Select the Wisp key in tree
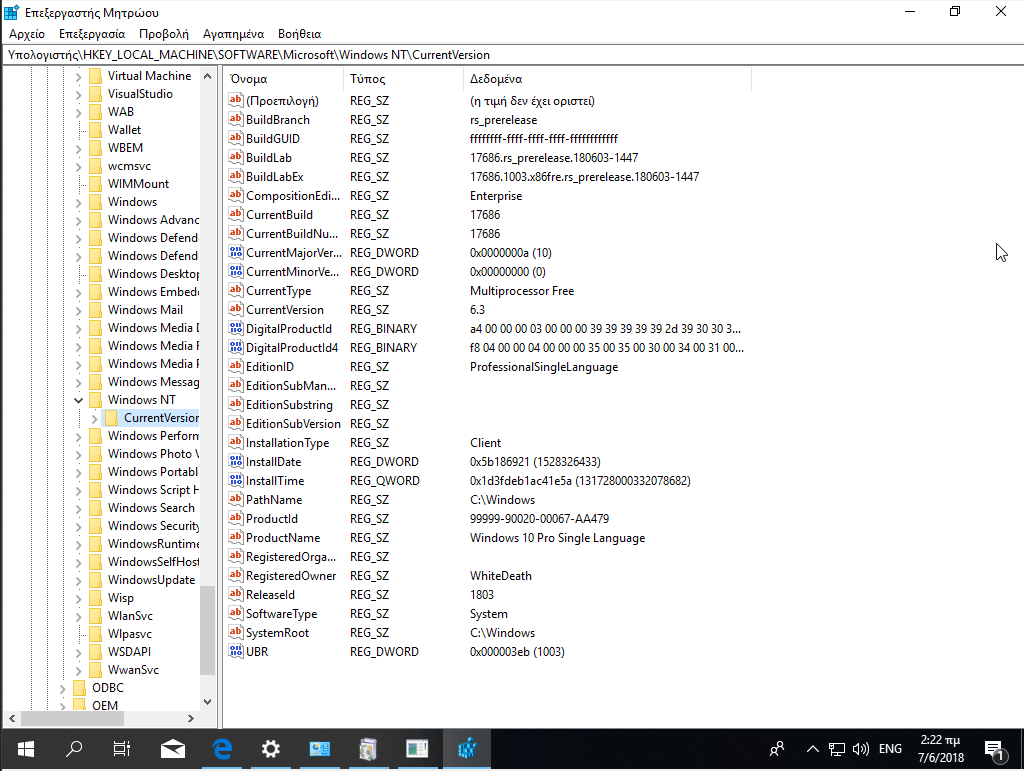Viewport: 1024px width, 771px height. [x=120, y=598]
